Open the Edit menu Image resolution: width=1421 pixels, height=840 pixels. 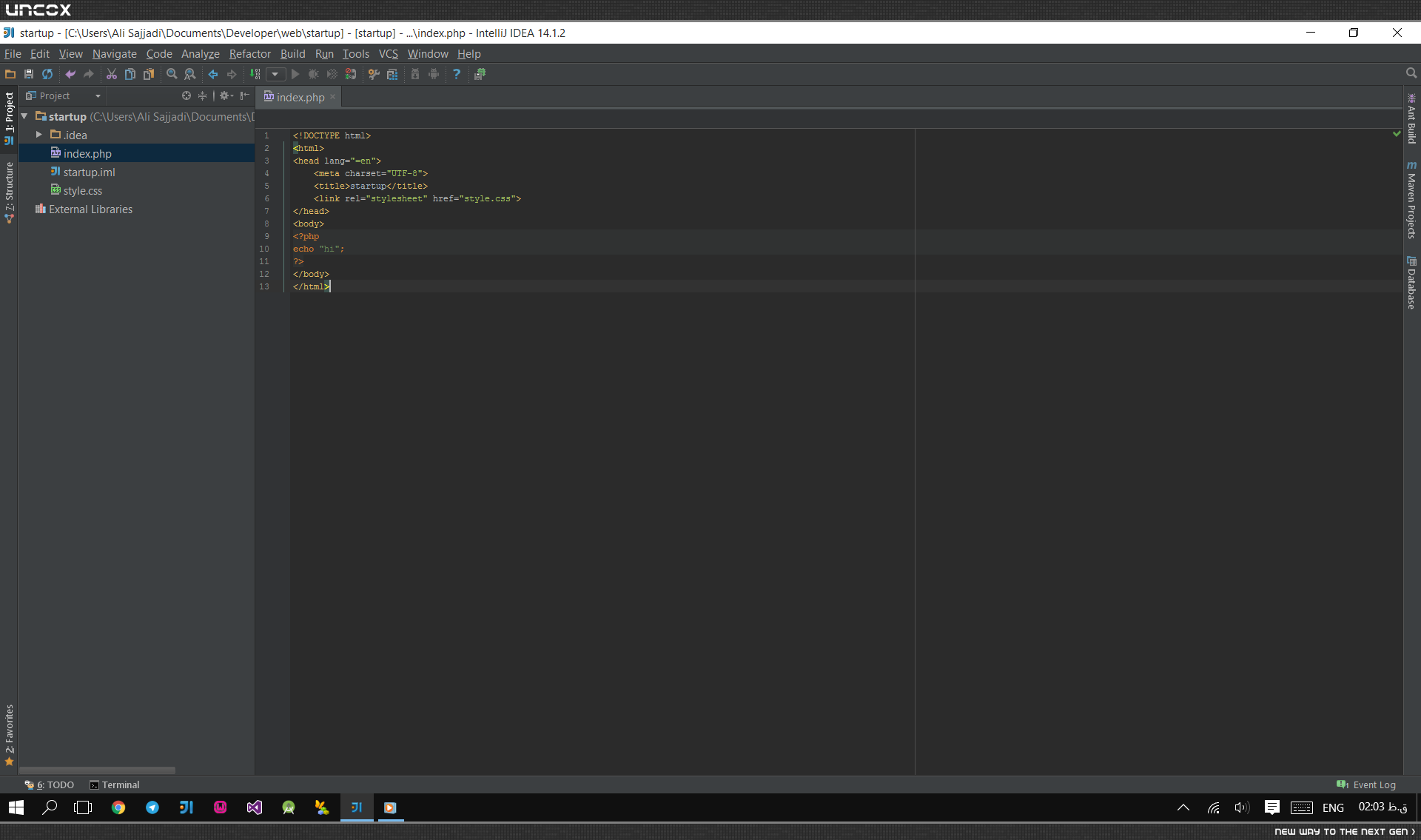tap(40, 54)
